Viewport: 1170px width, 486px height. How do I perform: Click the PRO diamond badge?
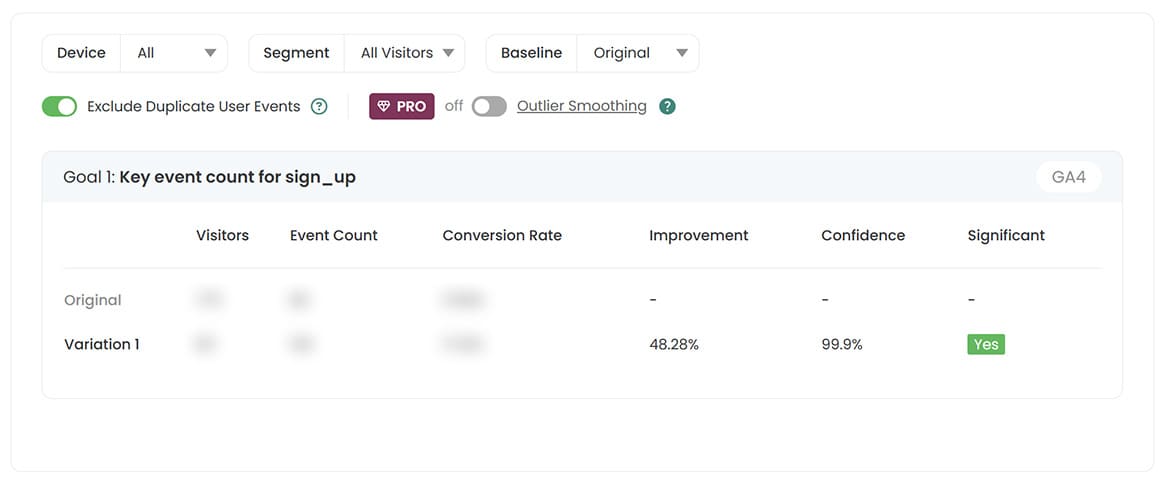(x=402, y=107)
